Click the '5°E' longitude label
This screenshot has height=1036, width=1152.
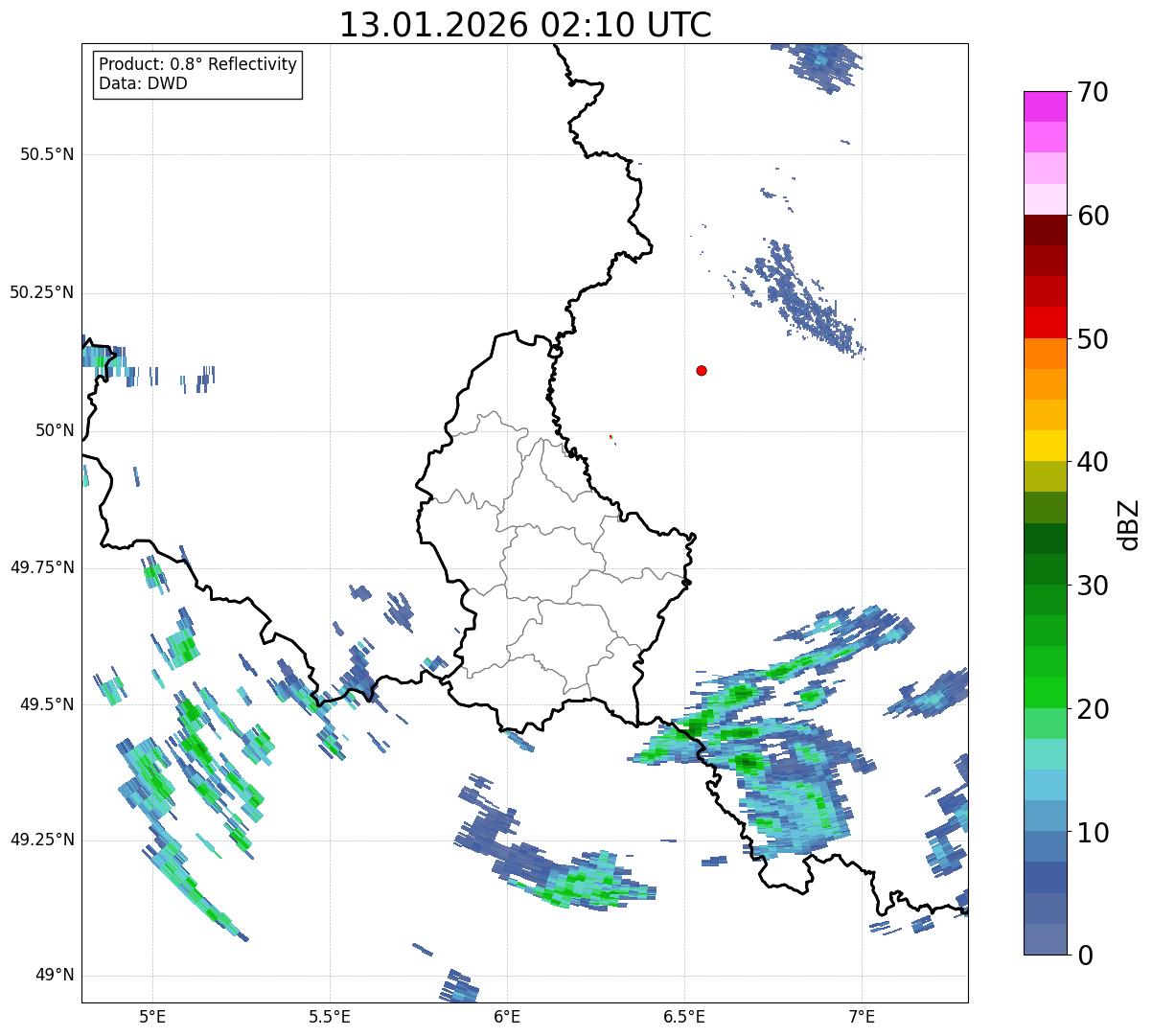(x=152, y=1016)
